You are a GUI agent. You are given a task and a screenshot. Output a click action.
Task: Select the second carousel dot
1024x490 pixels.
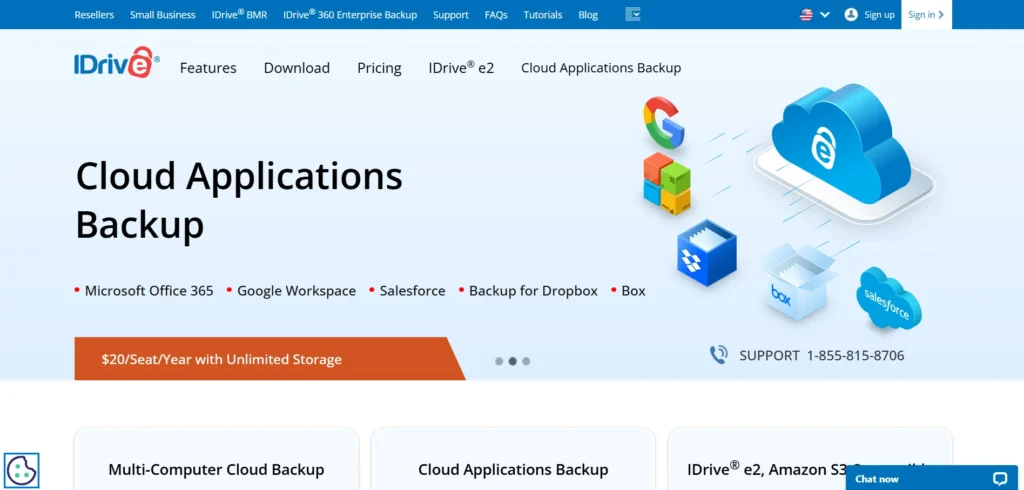pyautogui.click(x=513, y=361)
